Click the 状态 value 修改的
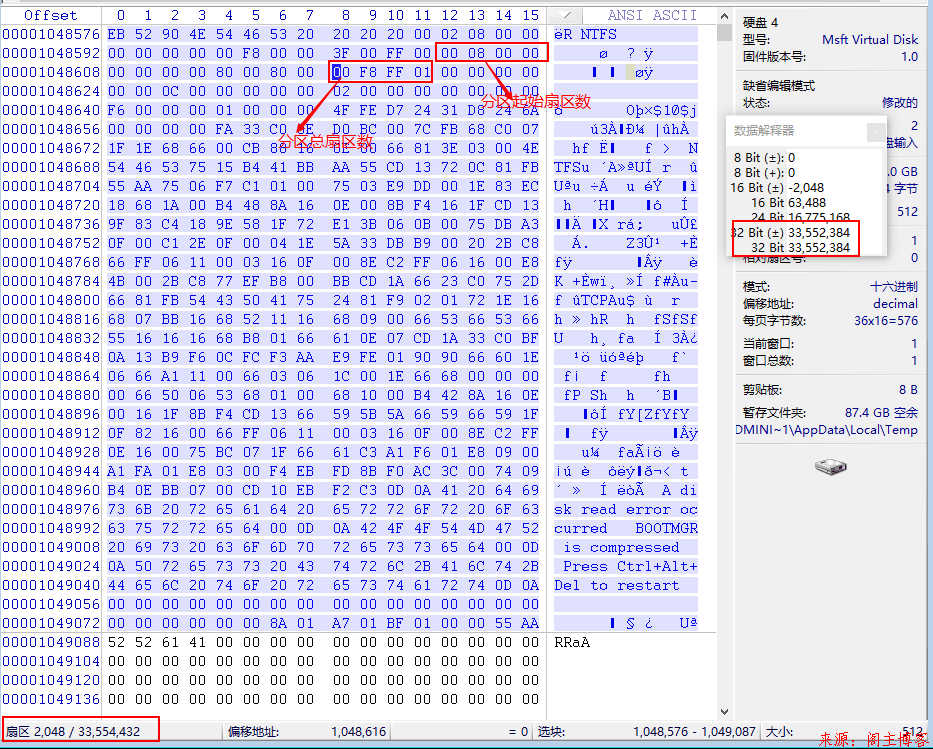This screenshot has width=933, height=749. (900, 103)
